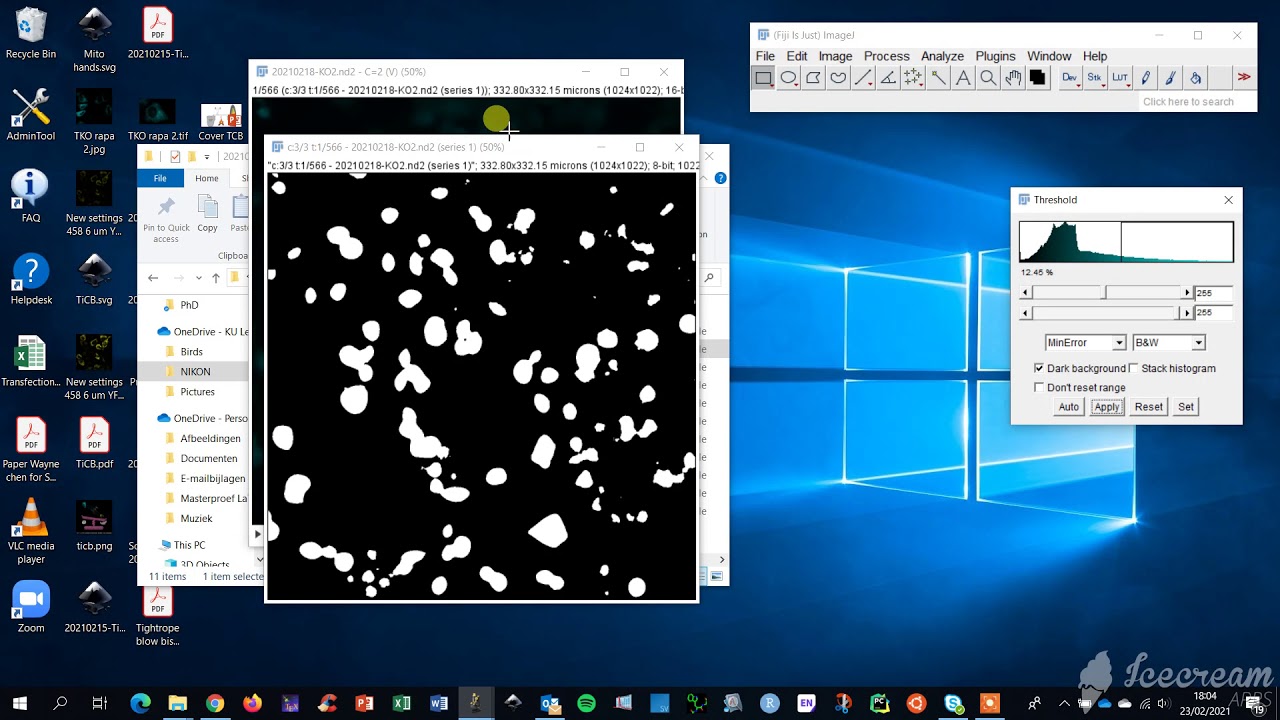Viewport: 1280px width, 720px height.
Task: Open the LUT menu tool
Action: click(x=1120, y=78)
